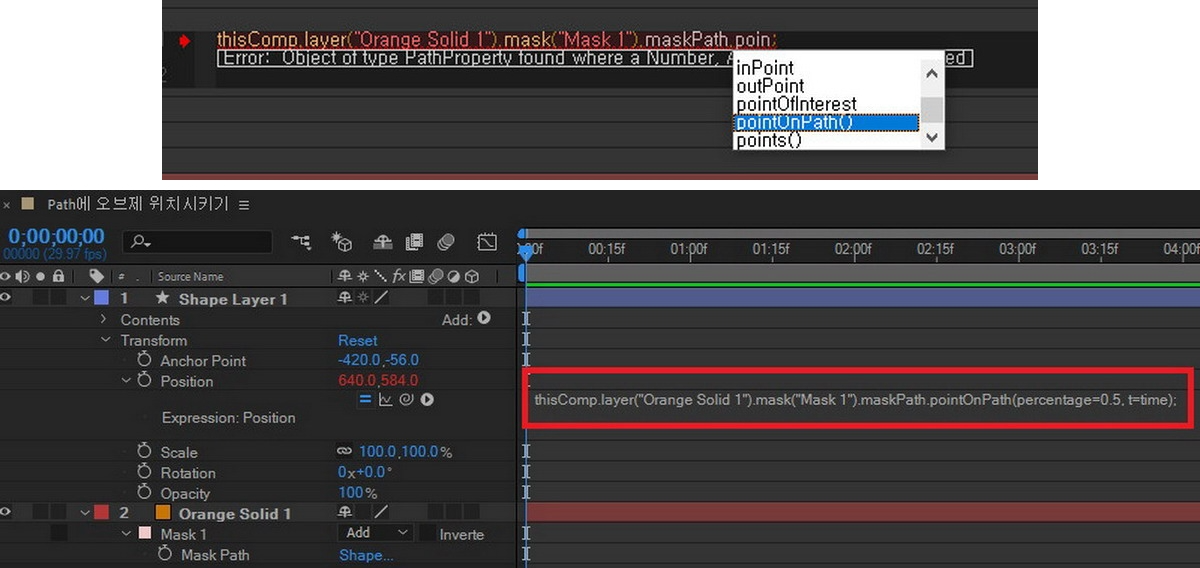Screen dimensions: 1200x568
Task: Click the pink Mask 1 color swatch
Action: point(143,534)
